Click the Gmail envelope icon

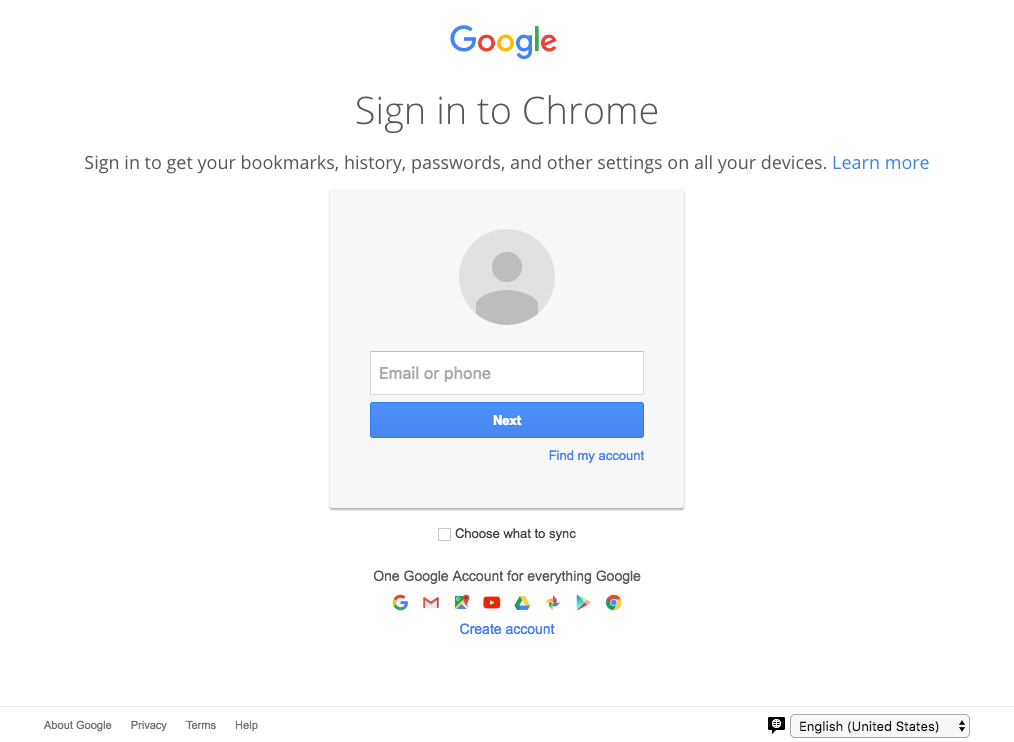(x=431, y=602)
